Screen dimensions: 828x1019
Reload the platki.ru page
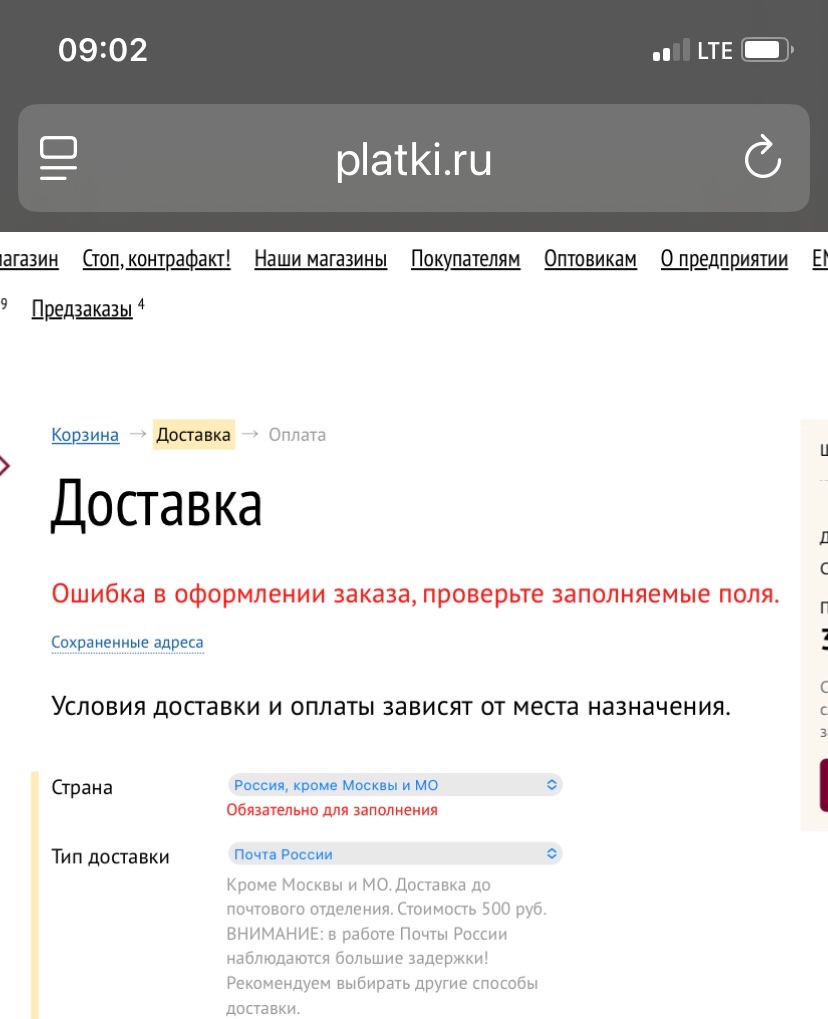click(762, 158)
